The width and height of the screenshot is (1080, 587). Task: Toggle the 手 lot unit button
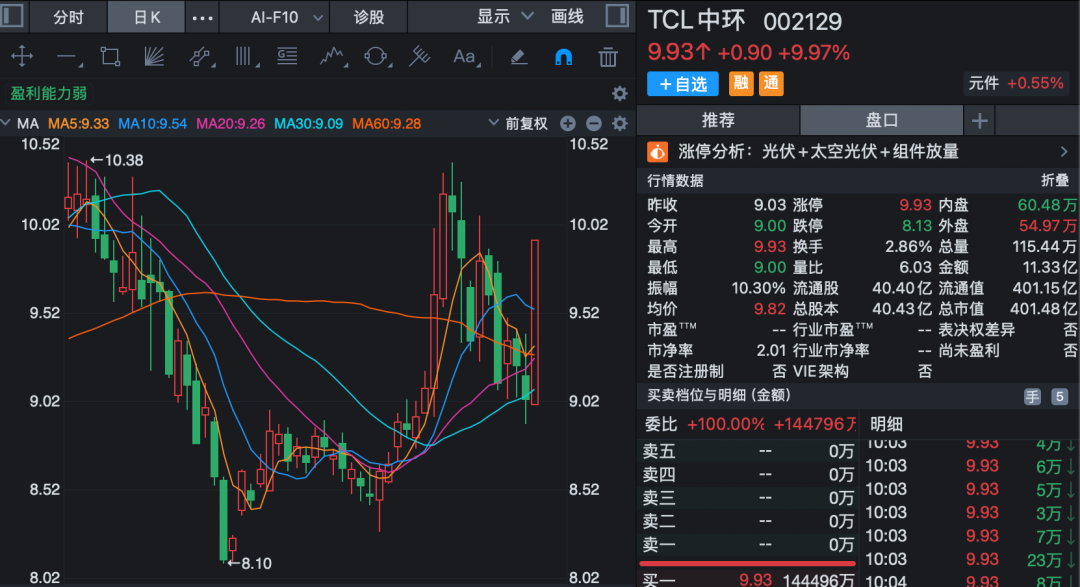click(1032, 396)
